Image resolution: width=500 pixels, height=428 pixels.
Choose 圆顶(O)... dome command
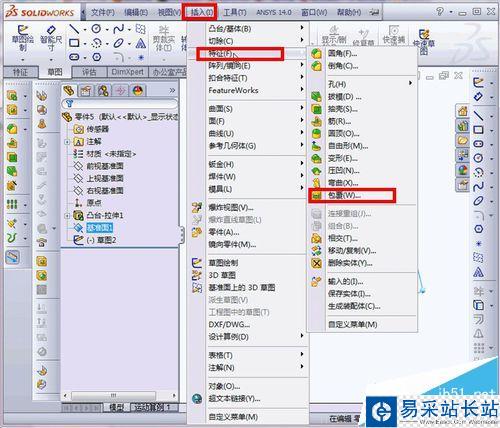(343, 134)
